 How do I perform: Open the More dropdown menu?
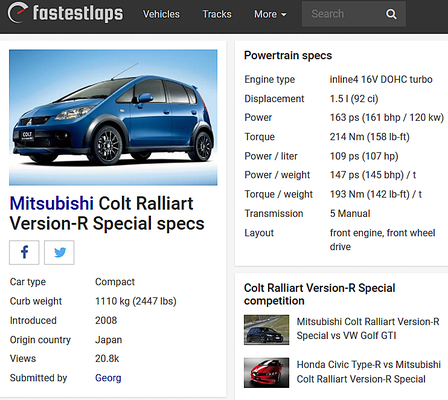tap(270, 14)
